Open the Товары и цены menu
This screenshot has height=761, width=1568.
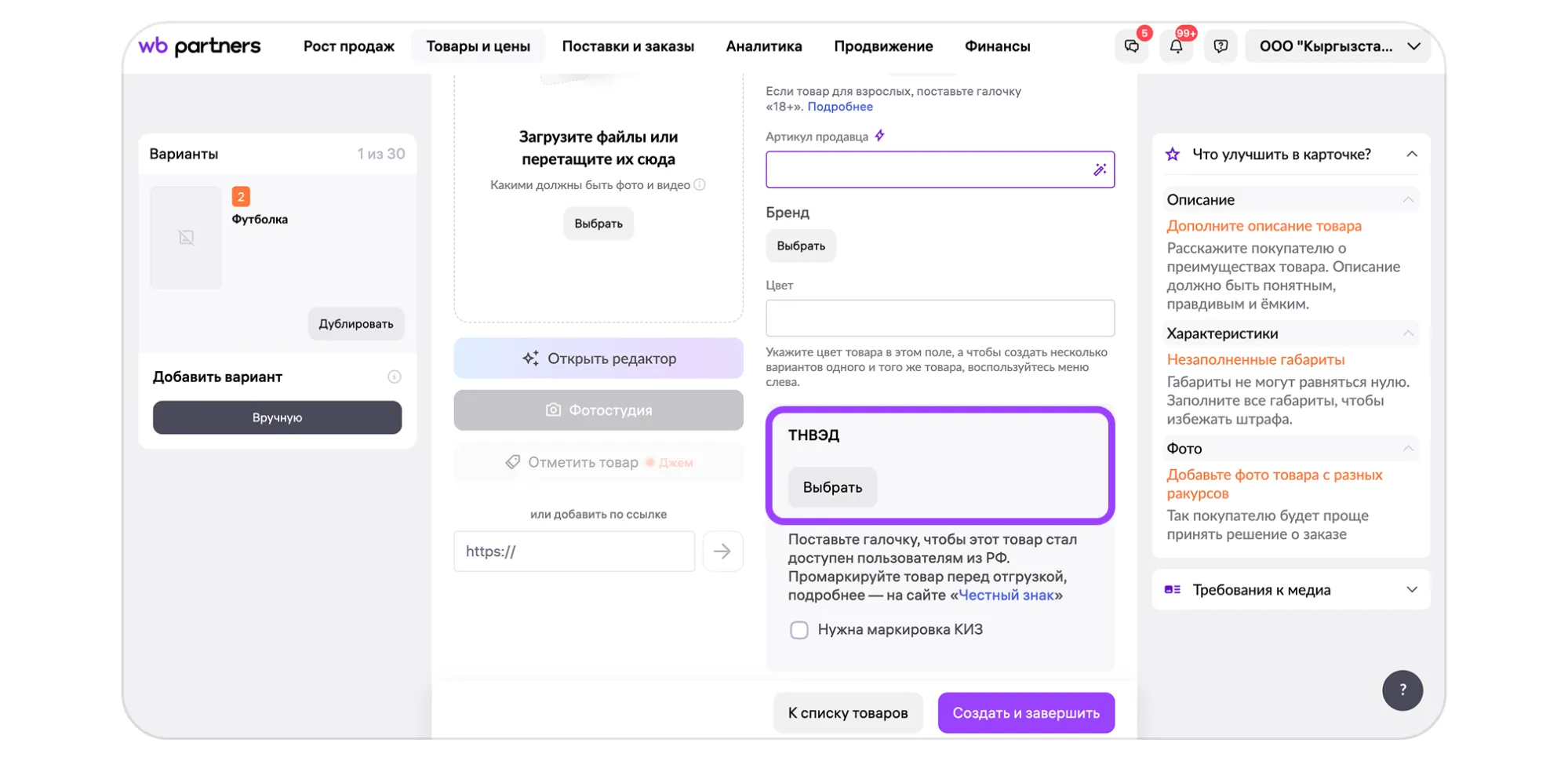[x=478, y=46]
